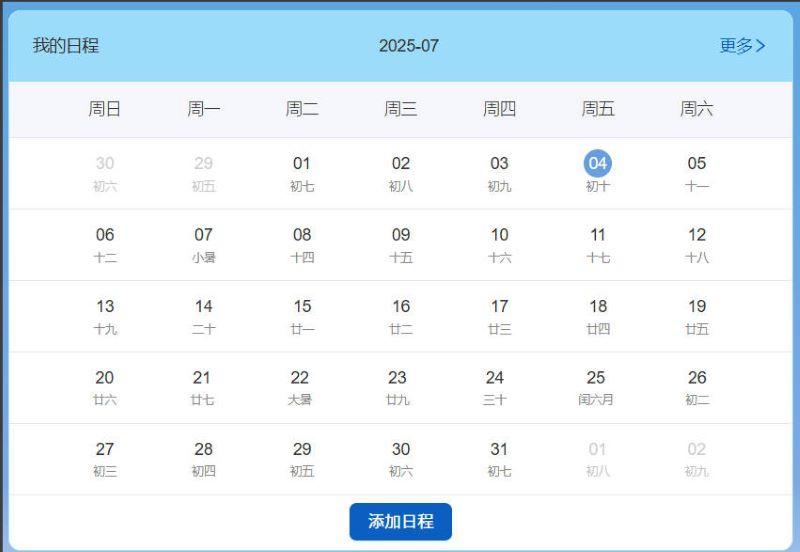Click the 周日 column header
Viewport: 800px width, 552px height.
[x=105, y=109]
